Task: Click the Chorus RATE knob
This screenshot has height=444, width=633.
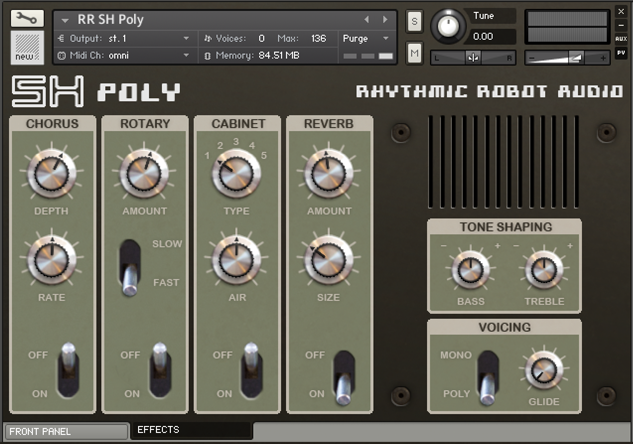Action: click(x=52, y=260)
